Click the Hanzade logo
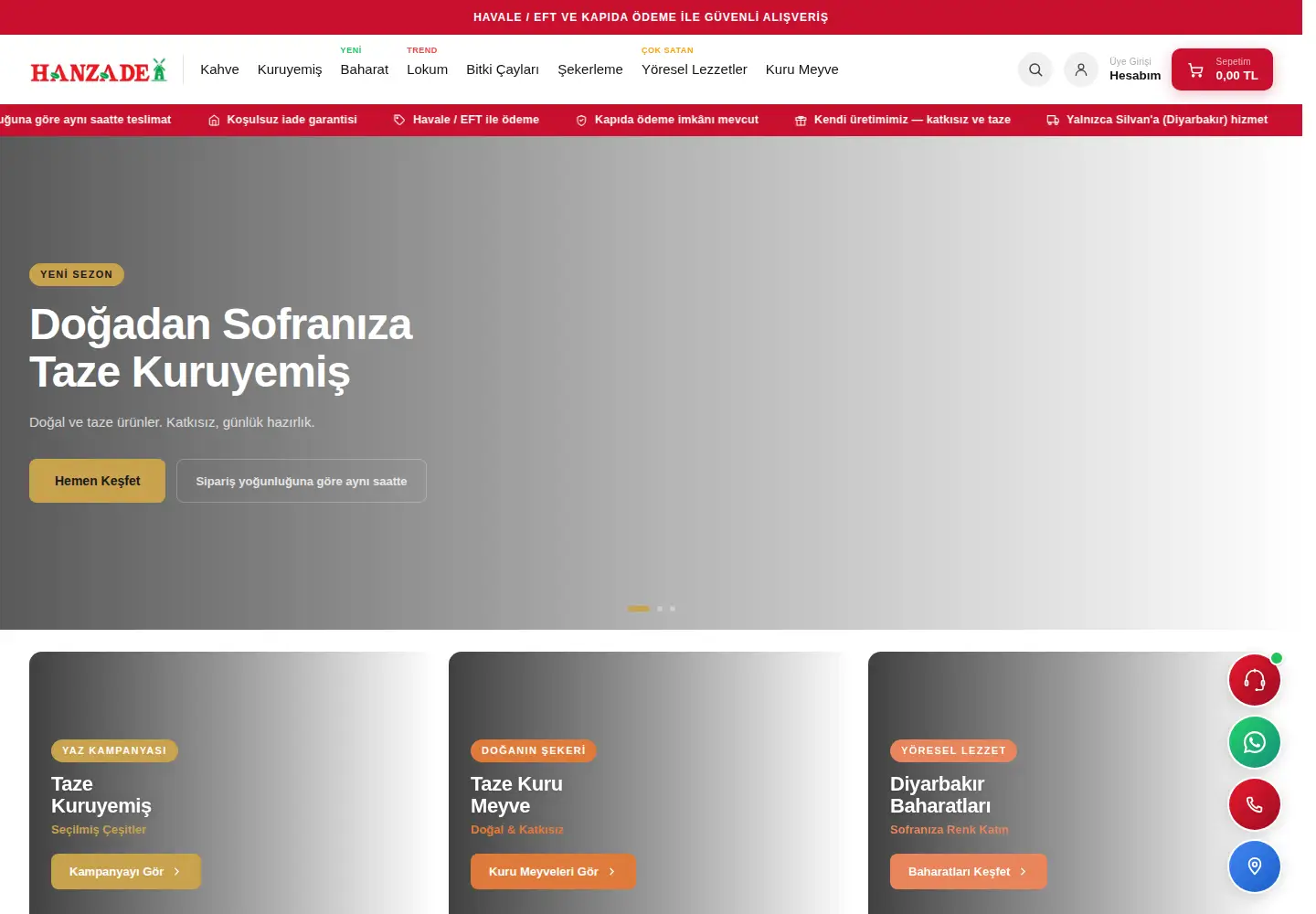Screen dimensions: 1316x914 coord(99,70)
